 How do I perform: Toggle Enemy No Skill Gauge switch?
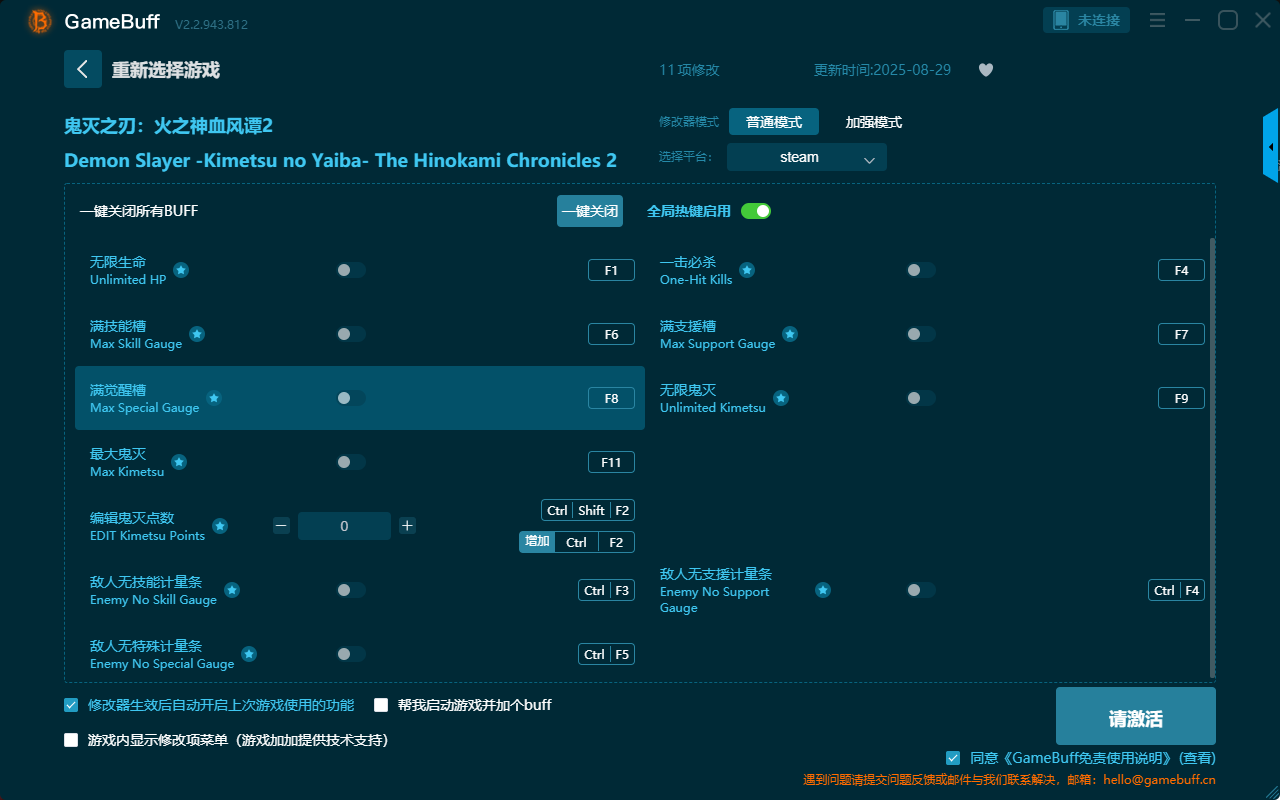(351, 590)
